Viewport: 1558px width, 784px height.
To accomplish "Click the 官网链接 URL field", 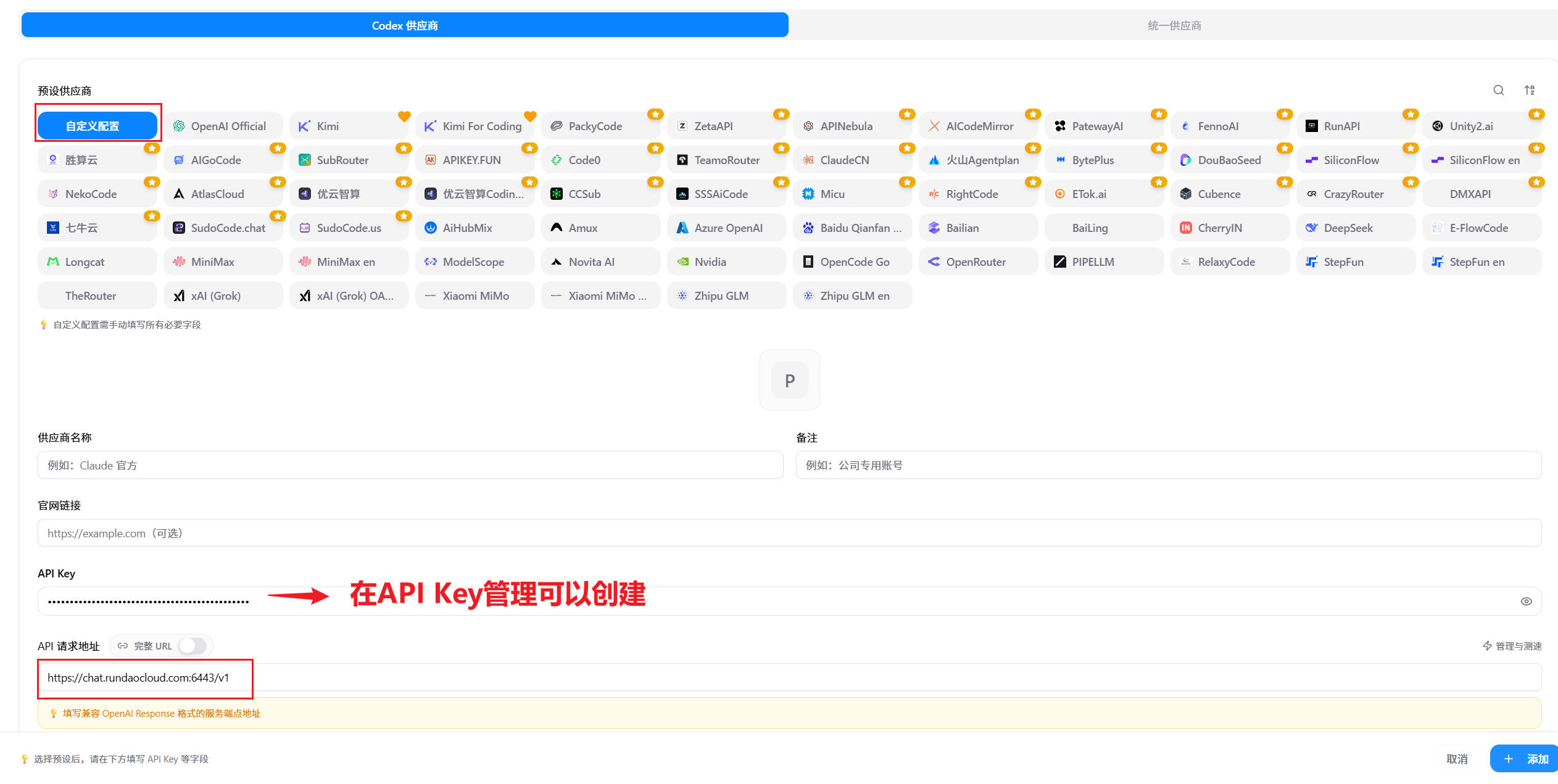I will tap(790, 533).
